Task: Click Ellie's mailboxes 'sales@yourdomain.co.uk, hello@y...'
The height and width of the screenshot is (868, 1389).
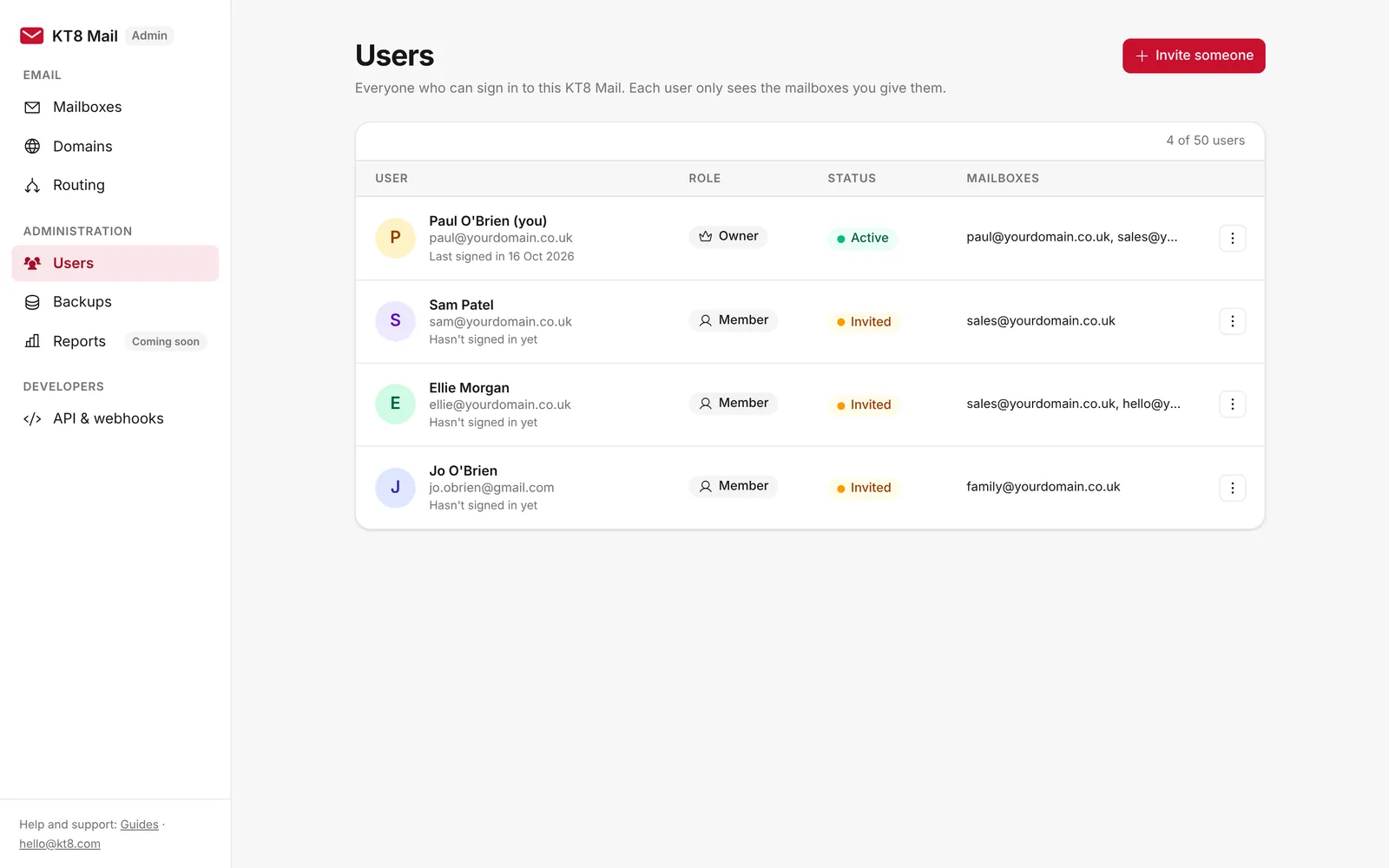Action: click(1073, 404)
